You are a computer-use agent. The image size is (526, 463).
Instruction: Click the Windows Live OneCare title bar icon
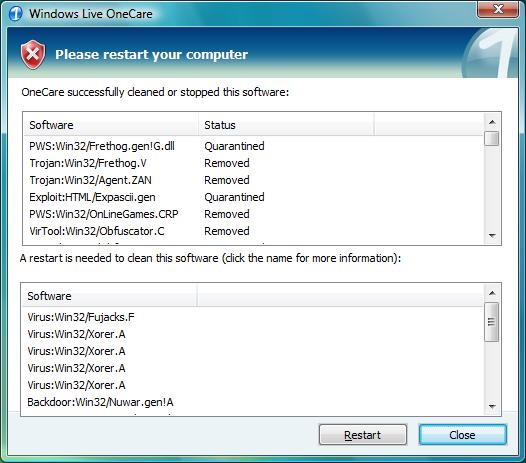[x=16, y=14]
